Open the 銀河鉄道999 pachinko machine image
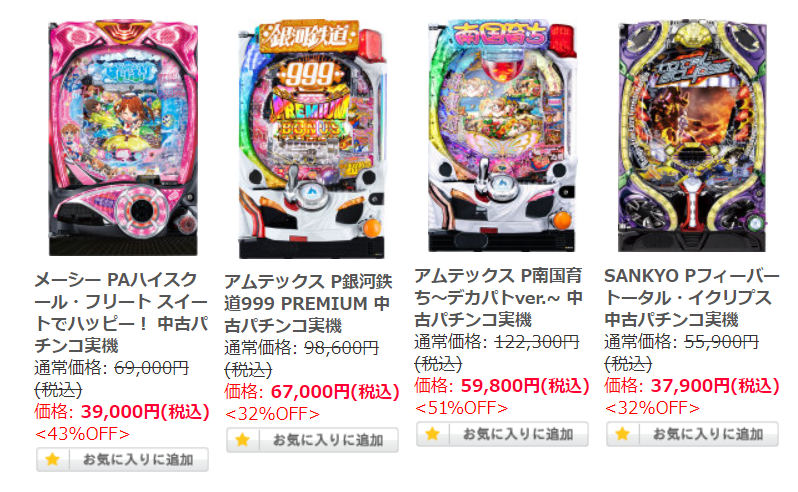This screenshot has height=492, width=798. [311, 138]
